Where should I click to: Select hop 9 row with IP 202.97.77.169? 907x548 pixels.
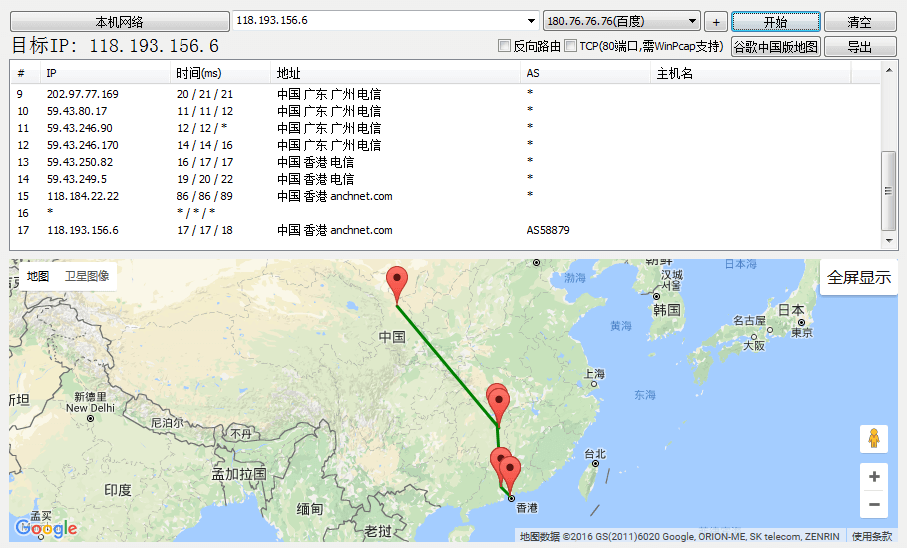[445, 94]
